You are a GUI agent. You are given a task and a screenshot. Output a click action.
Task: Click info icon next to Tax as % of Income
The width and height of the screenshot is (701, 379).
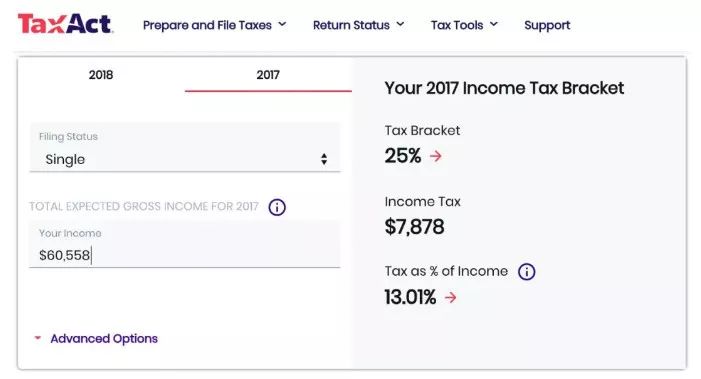[x=526, y=271]
